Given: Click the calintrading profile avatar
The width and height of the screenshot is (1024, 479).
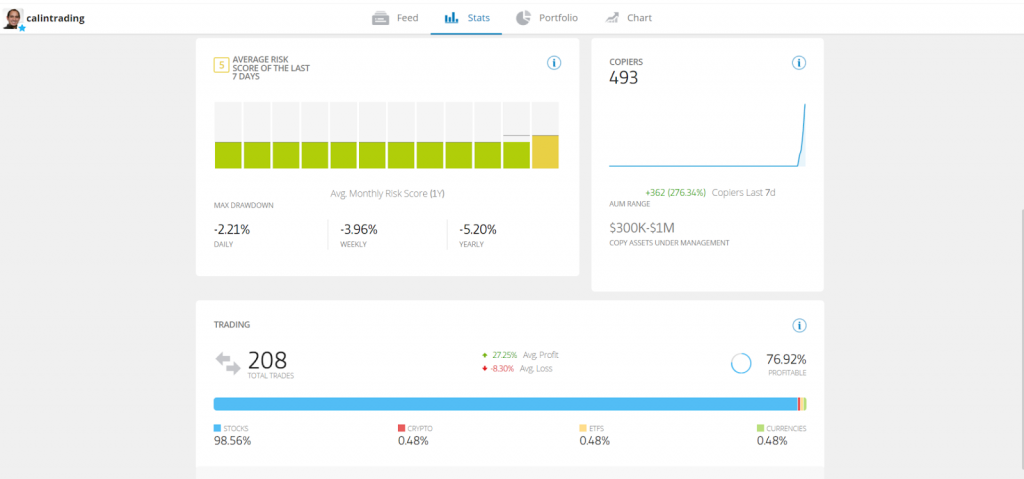Looking at the screenshot, I should (13, 18).
